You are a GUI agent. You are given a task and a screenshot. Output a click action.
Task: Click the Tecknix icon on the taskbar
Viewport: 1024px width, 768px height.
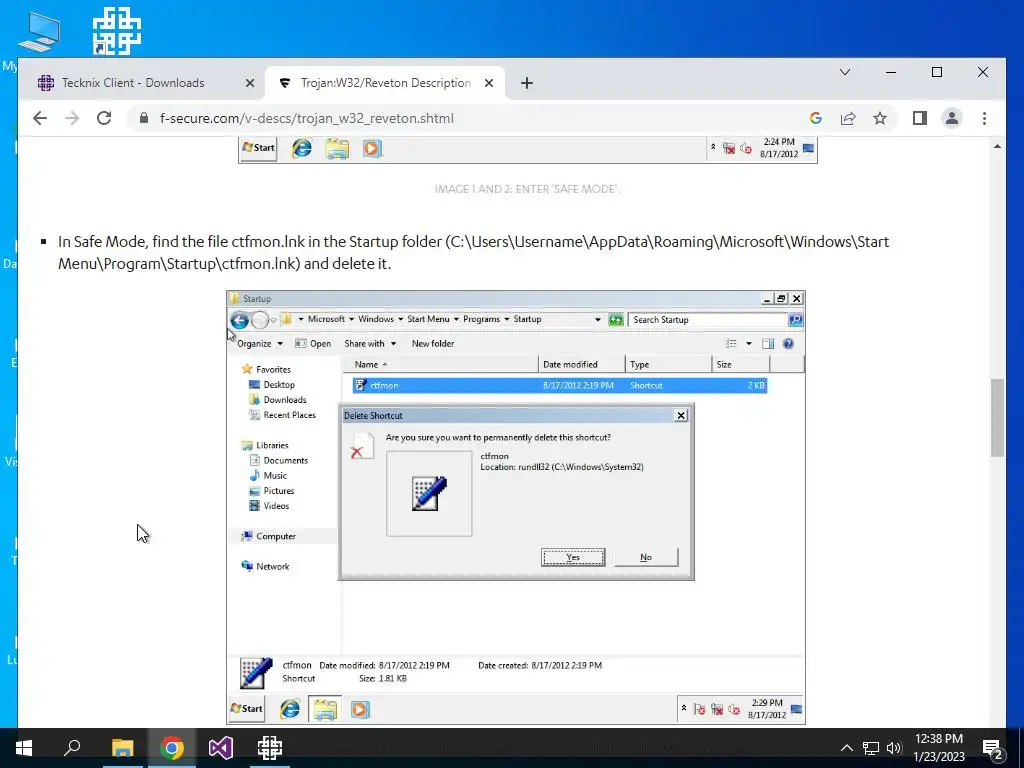(269, 748)
